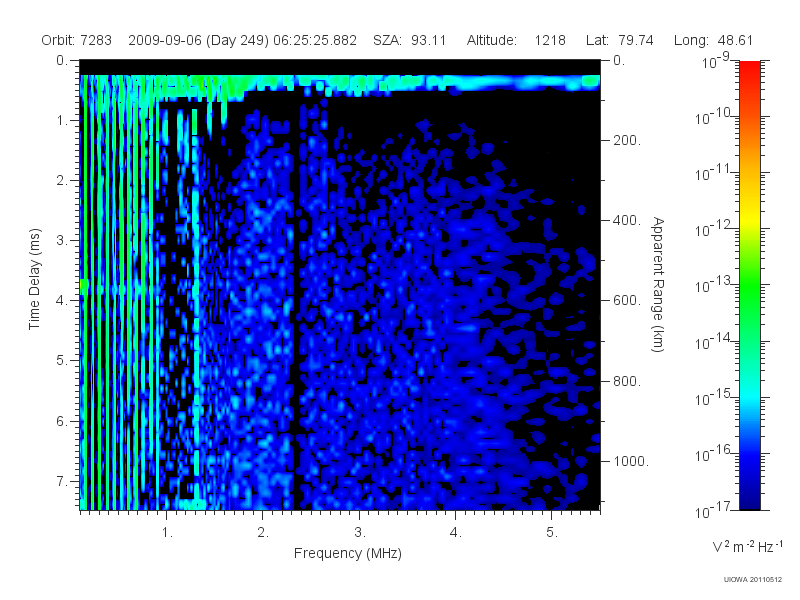
Task: Click the color bar yellow region near 10^-12
Action: coord(750,223)
